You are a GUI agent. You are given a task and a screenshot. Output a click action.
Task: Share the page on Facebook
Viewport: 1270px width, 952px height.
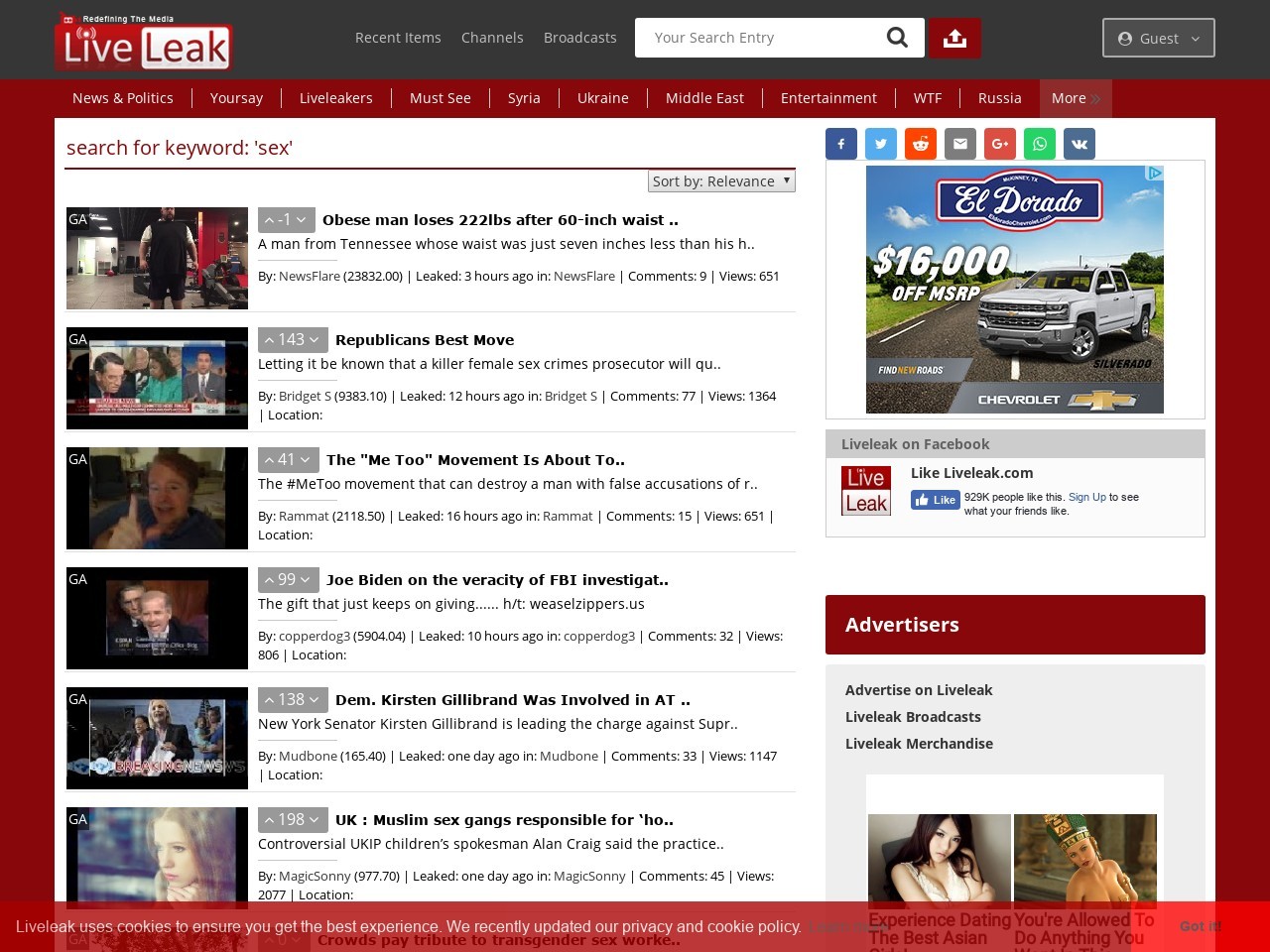coord(841,144)
